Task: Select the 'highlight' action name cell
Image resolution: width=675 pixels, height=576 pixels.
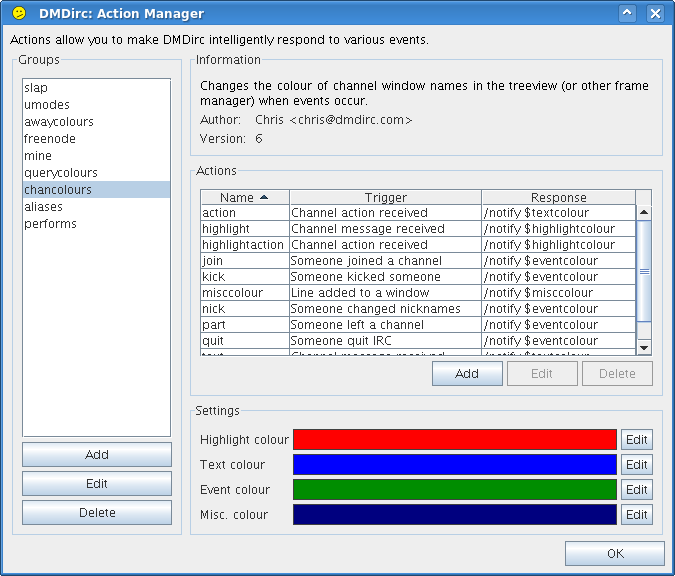Action: tap(245, 229)
